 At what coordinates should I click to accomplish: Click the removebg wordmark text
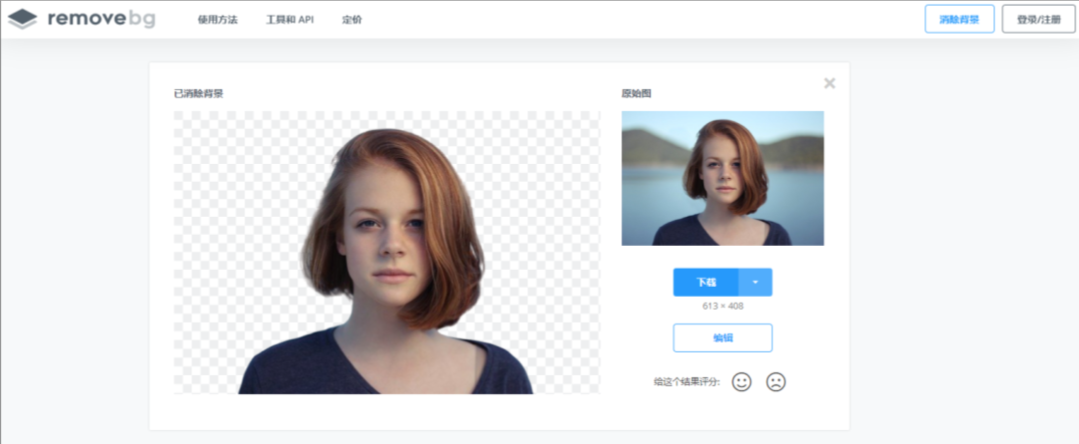click(x=101, y=19)
